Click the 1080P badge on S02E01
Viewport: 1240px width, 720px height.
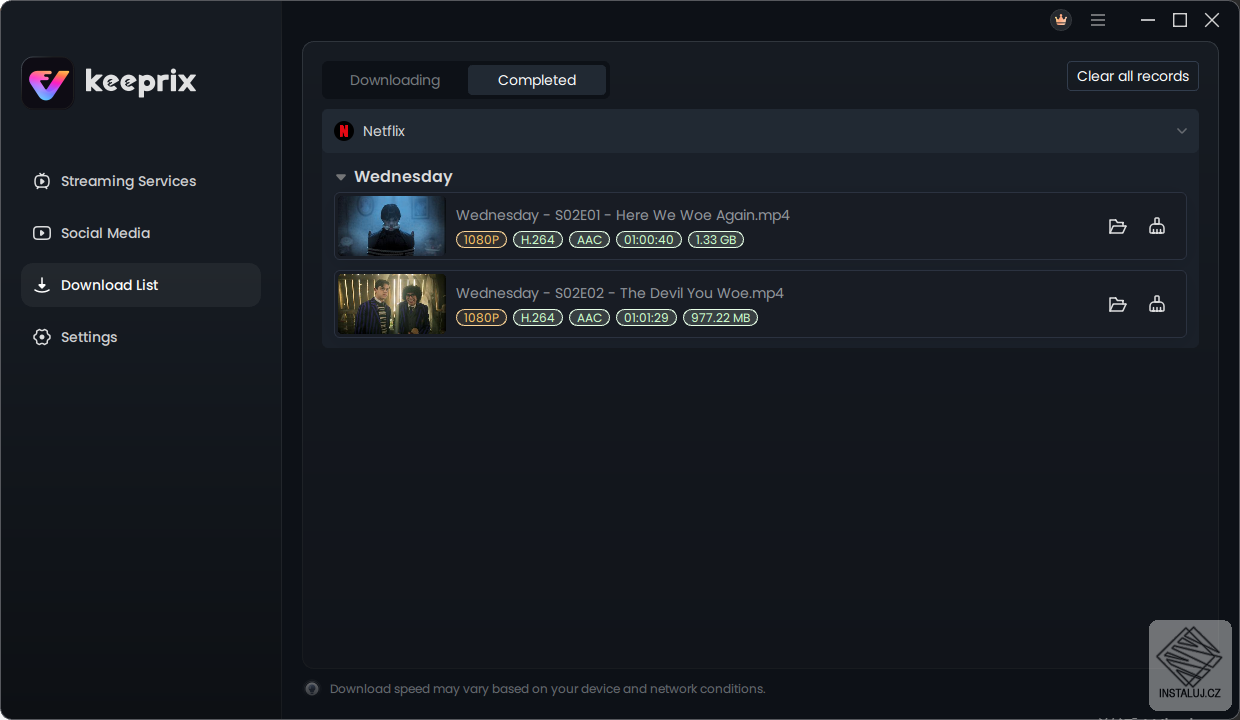[481, 240]
